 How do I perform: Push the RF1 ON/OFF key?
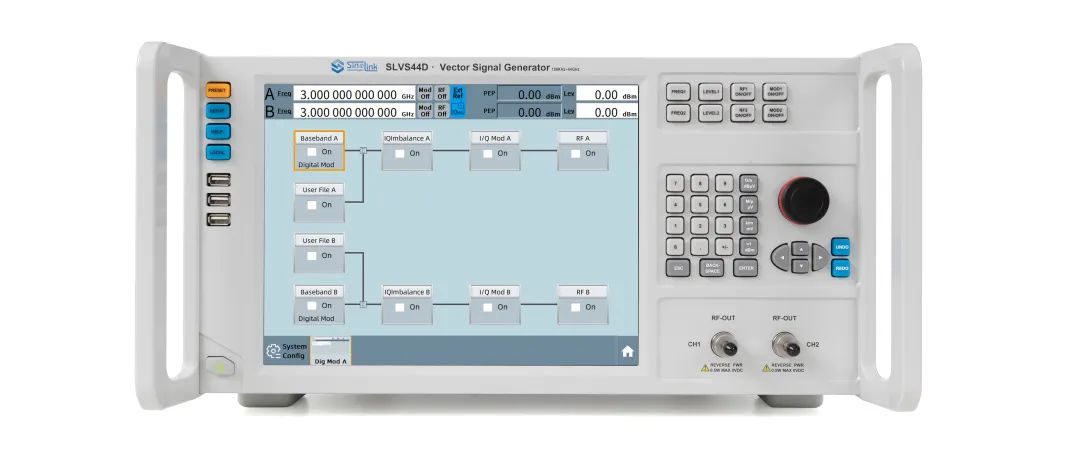(742, 92)
